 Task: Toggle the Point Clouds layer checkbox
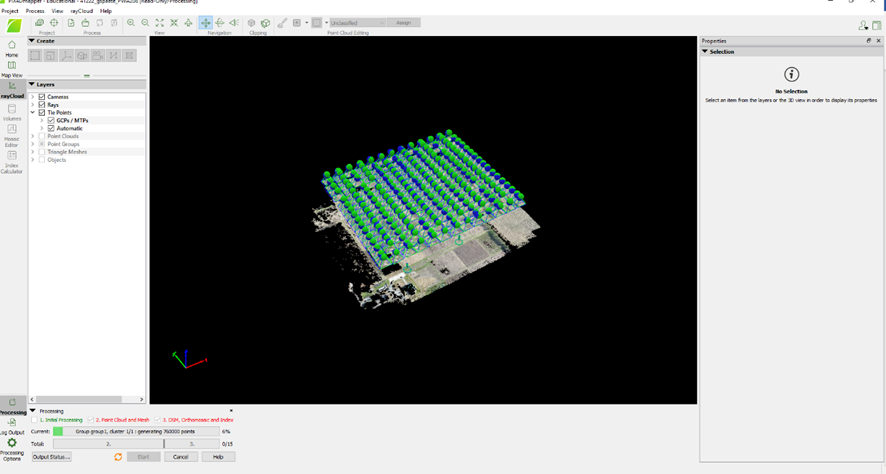pyautogui.click(x=42, y=136)
